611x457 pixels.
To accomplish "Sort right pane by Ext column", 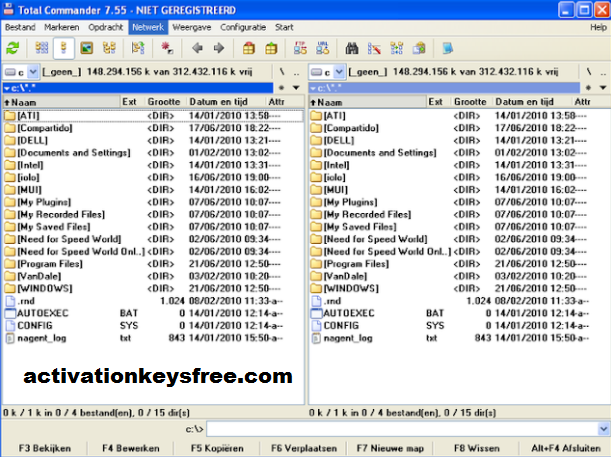I will 438,102.
